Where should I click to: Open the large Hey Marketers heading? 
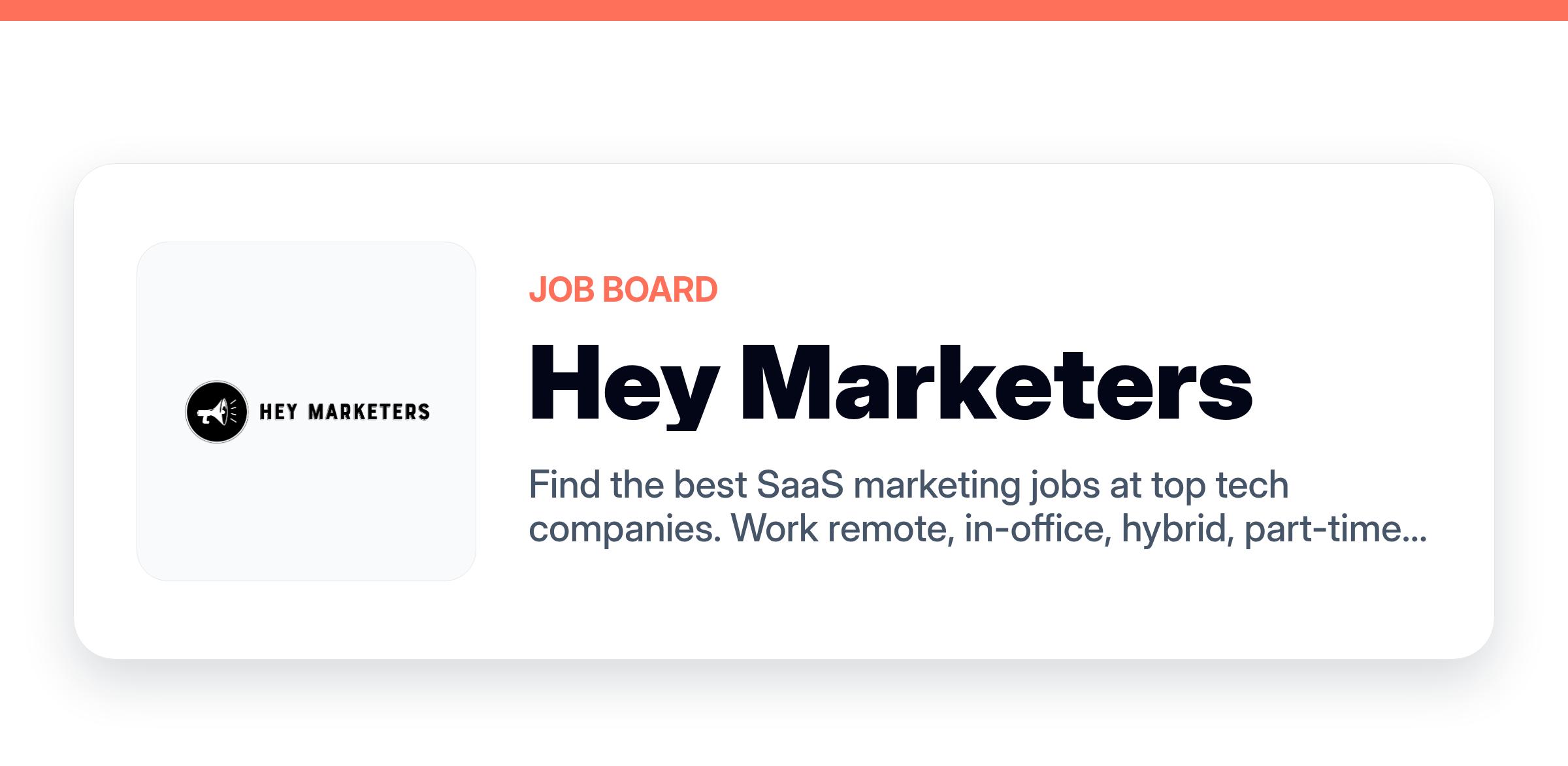point(890,385)
